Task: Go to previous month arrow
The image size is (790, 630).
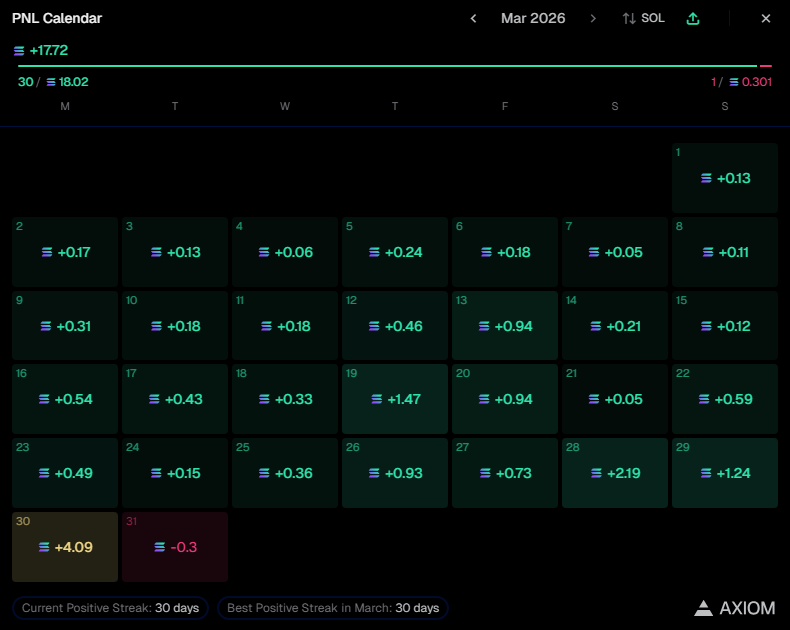Action: point(473,19)
